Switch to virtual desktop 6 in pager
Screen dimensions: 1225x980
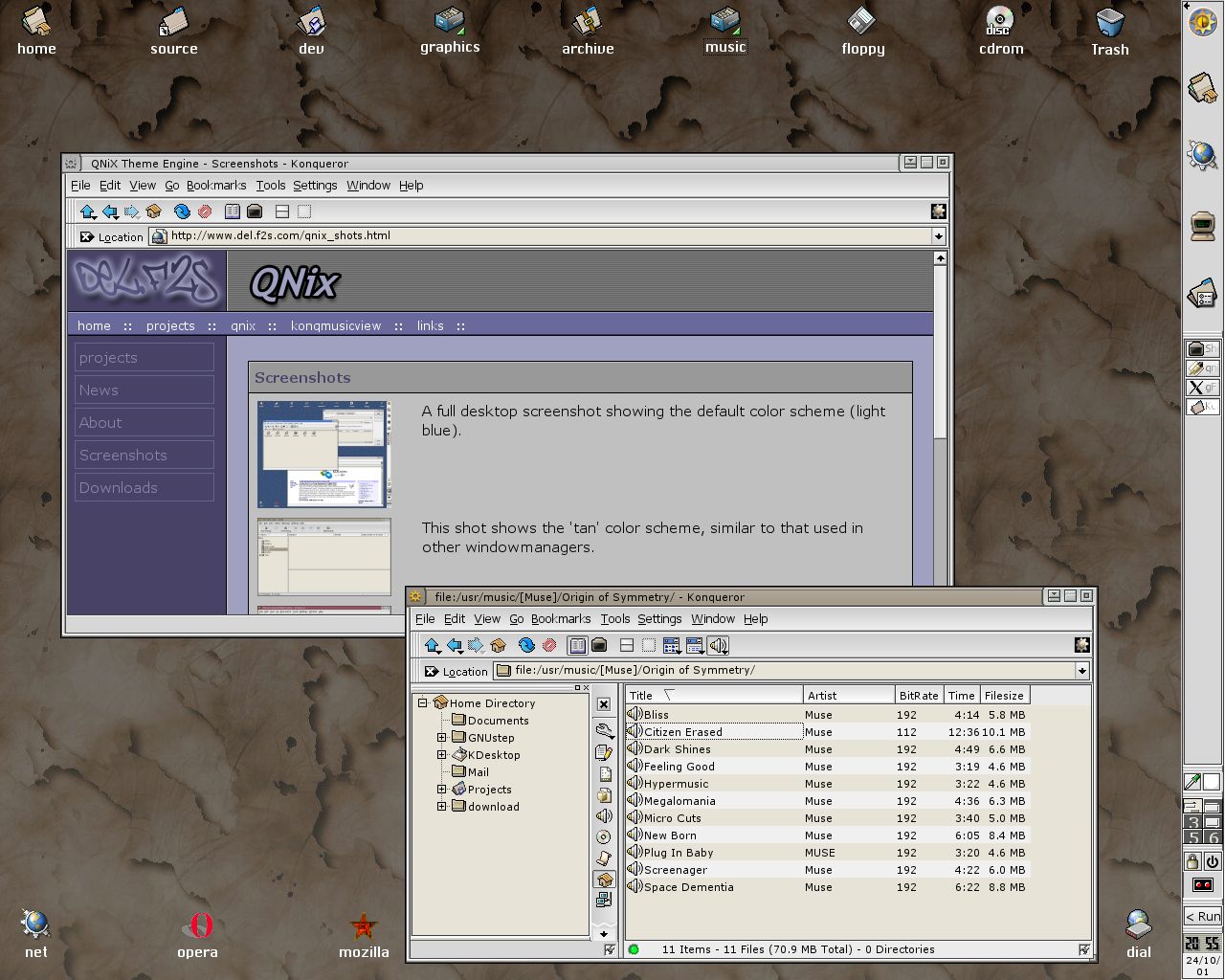click(1213, 837)
